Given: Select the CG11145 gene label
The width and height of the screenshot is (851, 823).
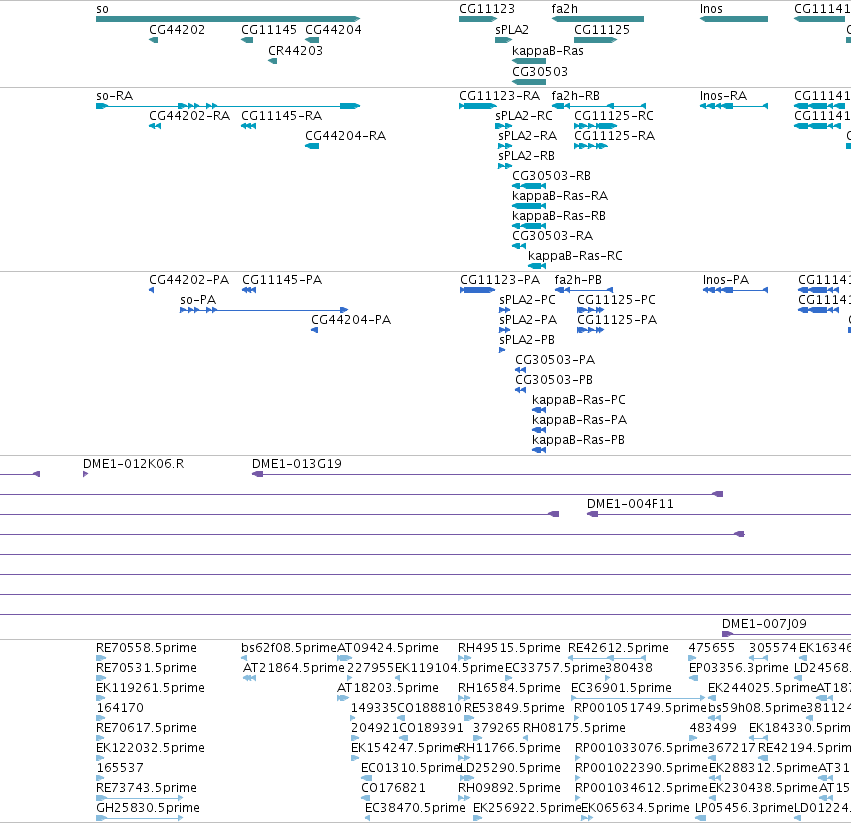Looking at the screenshot, I should pyautogui.click(x=269, y=30).
